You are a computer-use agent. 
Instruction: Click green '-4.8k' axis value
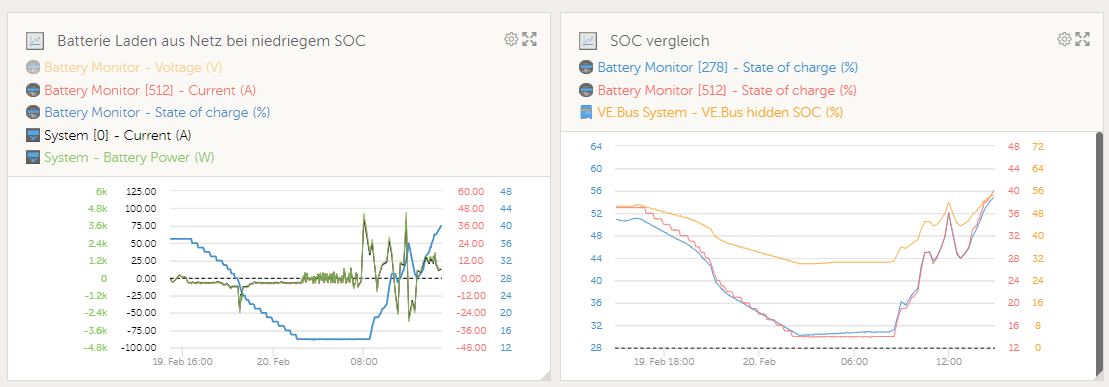pyautogui.click(x=96, y=347)
